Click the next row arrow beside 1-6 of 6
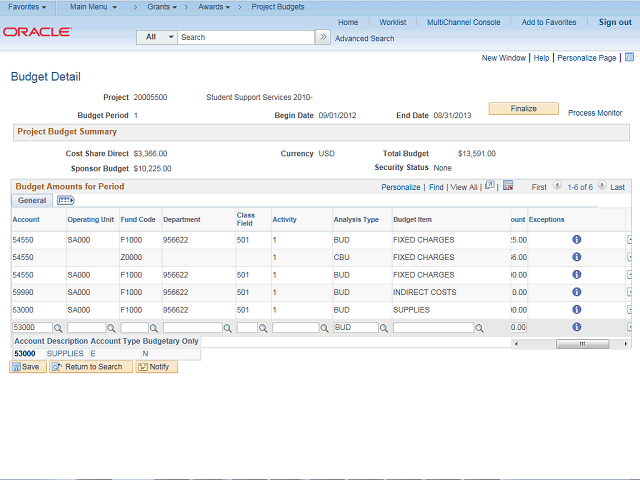Image resolution: width=640 pixels, height=480 pixels. [x=601, y=187]
